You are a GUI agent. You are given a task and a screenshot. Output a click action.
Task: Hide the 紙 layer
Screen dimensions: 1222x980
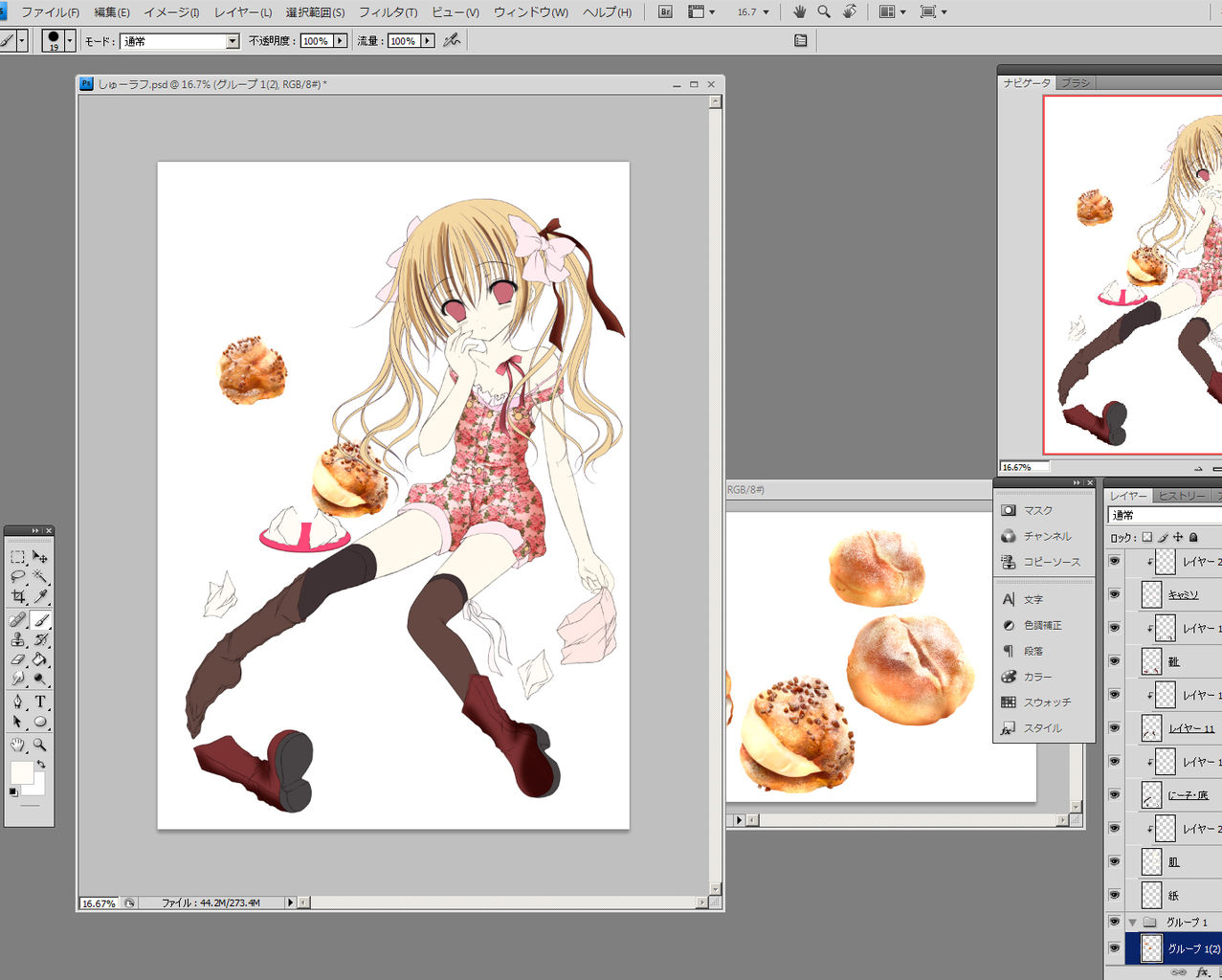[1114, 896]
